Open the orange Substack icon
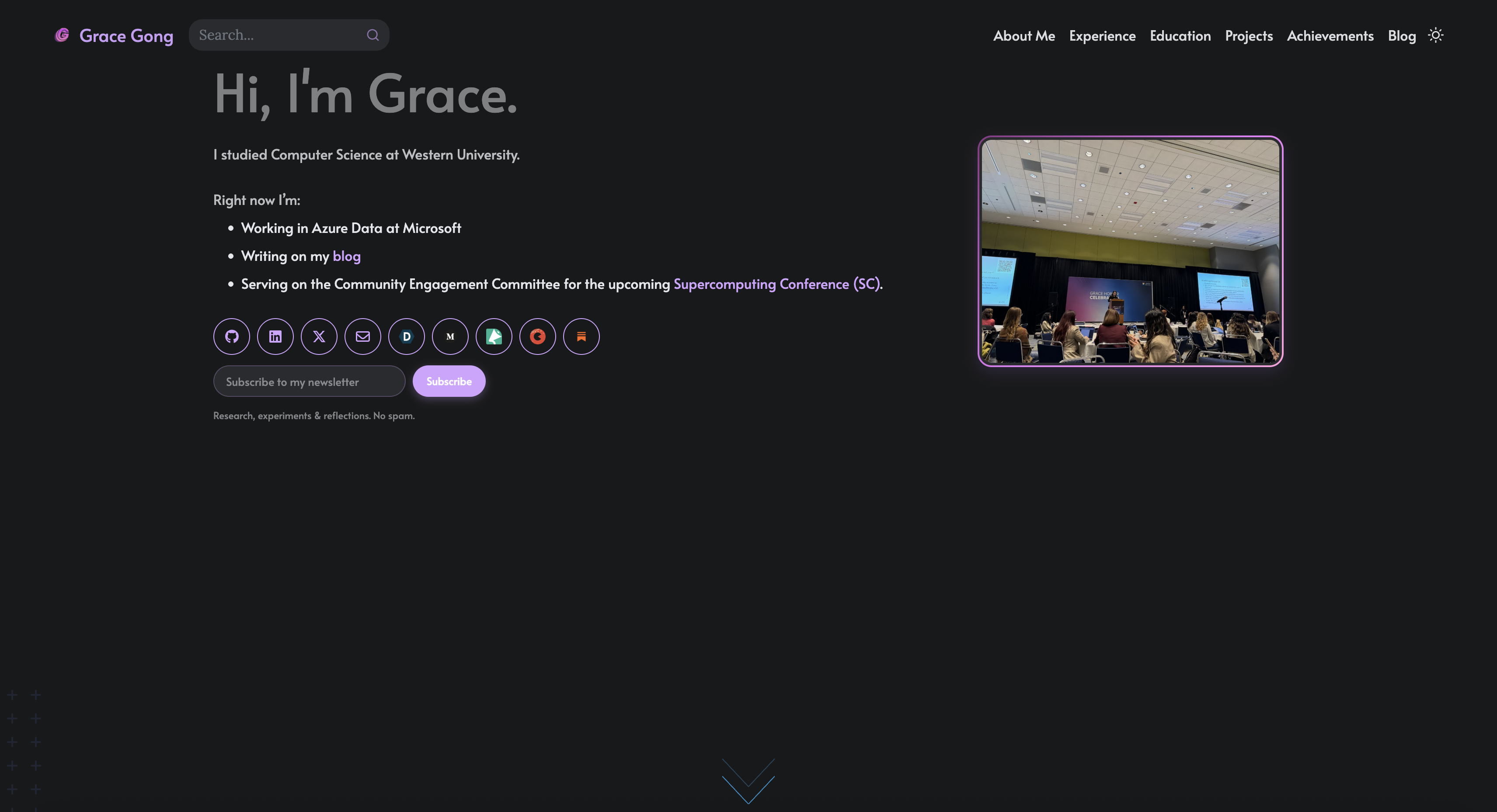 581,337
